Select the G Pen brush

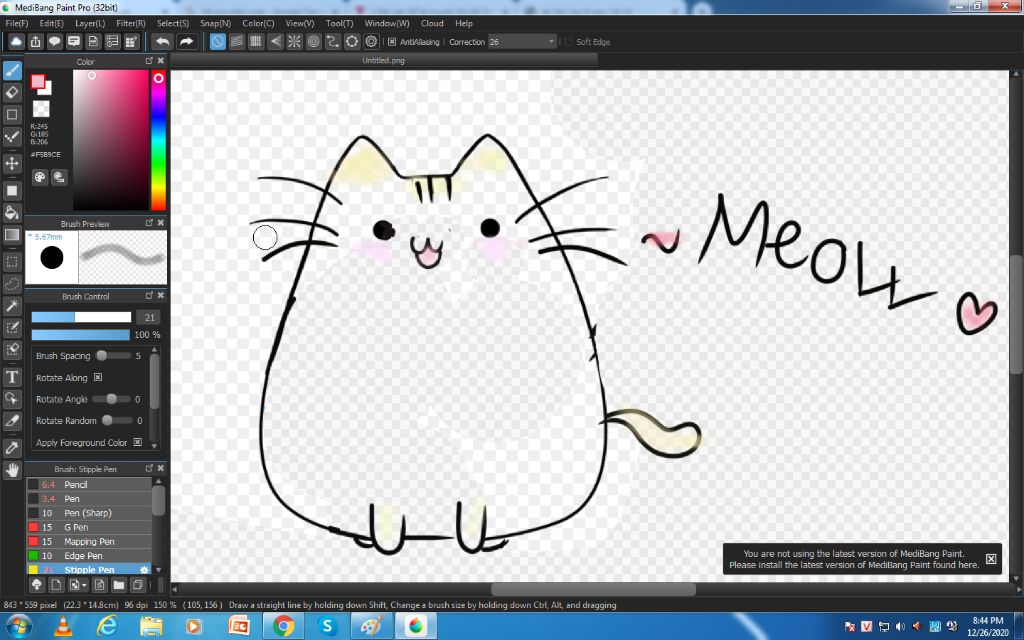pos(89,527)
